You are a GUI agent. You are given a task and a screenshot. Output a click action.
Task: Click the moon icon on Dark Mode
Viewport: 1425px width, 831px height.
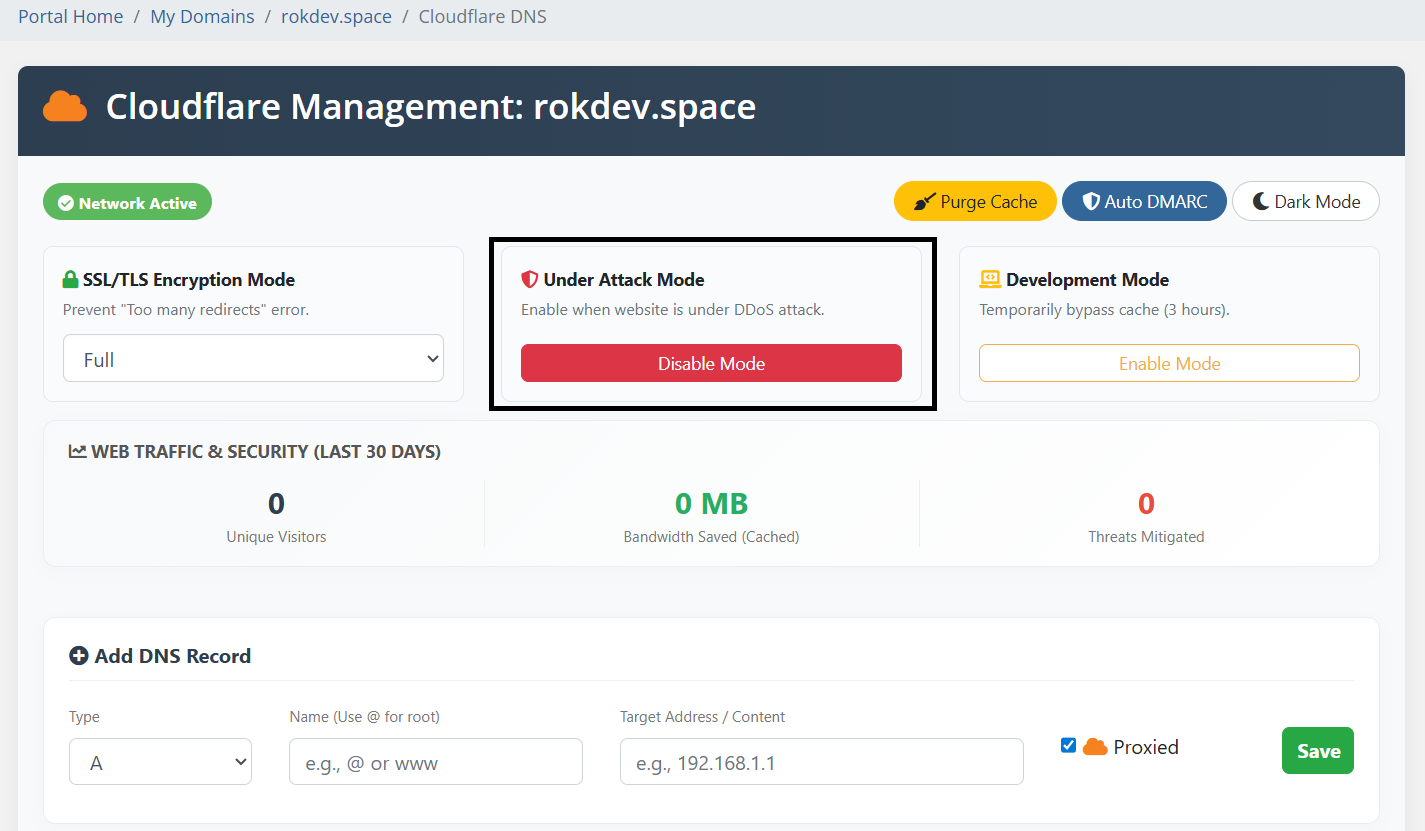[x=1259, y=201]
